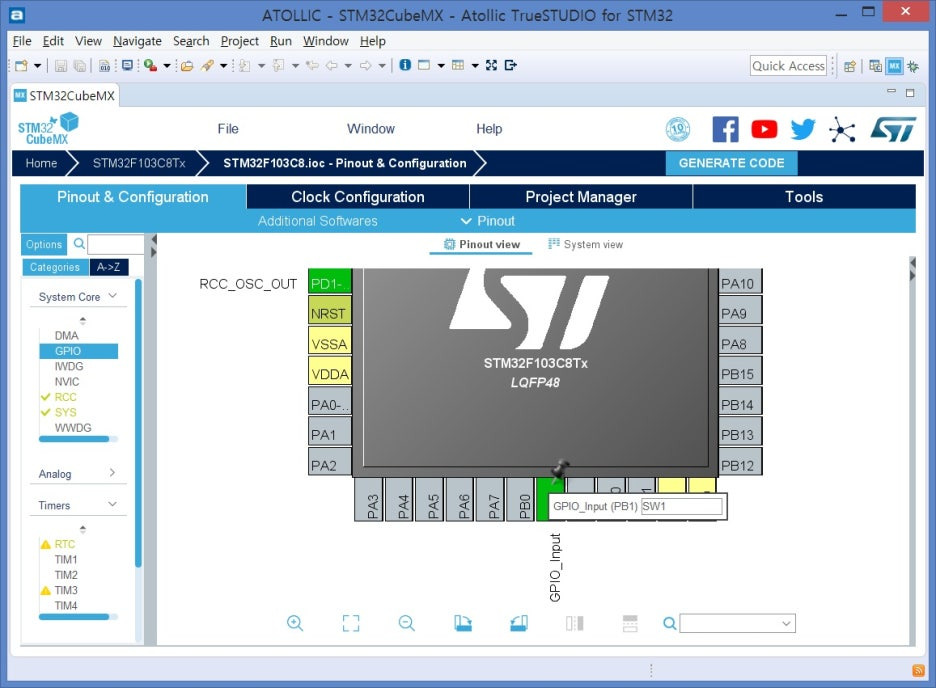Open the Run menu
This screenshot has height=688, width=936.
(x=281, y=41)
